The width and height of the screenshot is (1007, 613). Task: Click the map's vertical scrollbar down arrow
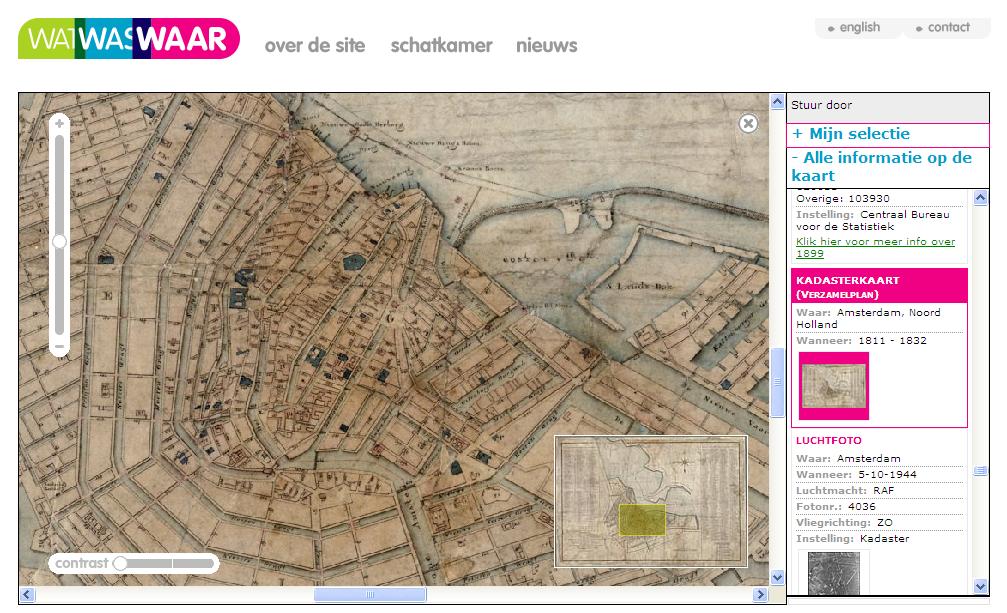point(777,578)
